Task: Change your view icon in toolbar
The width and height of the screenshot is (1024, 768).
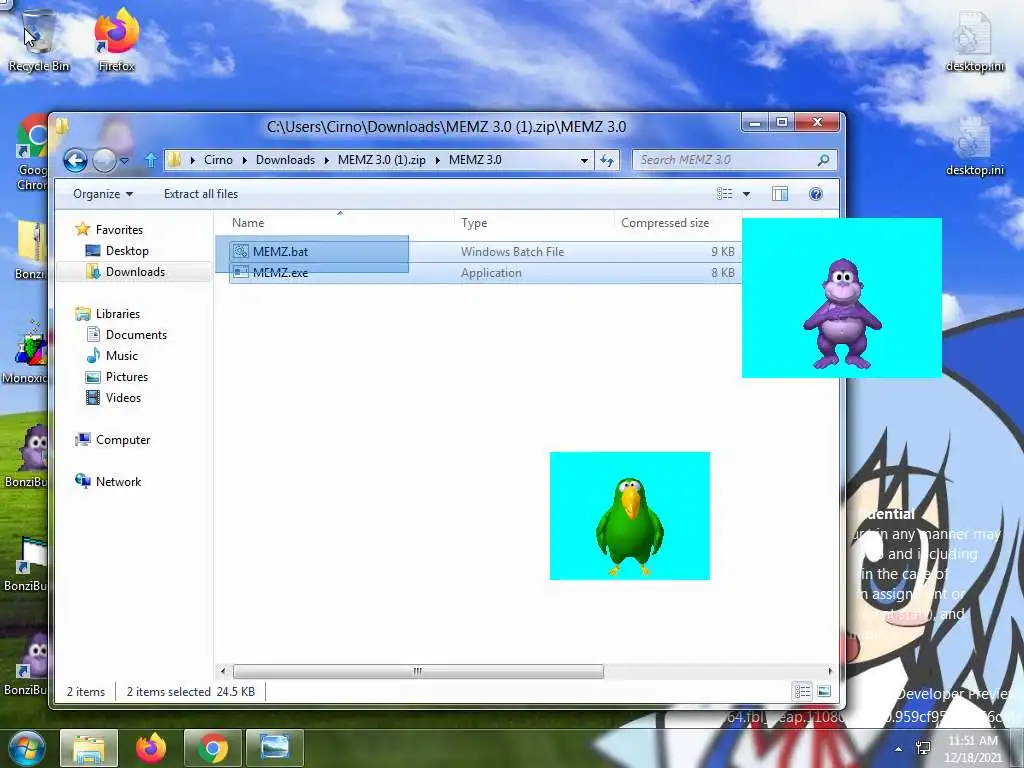Action: click(724, 194)
